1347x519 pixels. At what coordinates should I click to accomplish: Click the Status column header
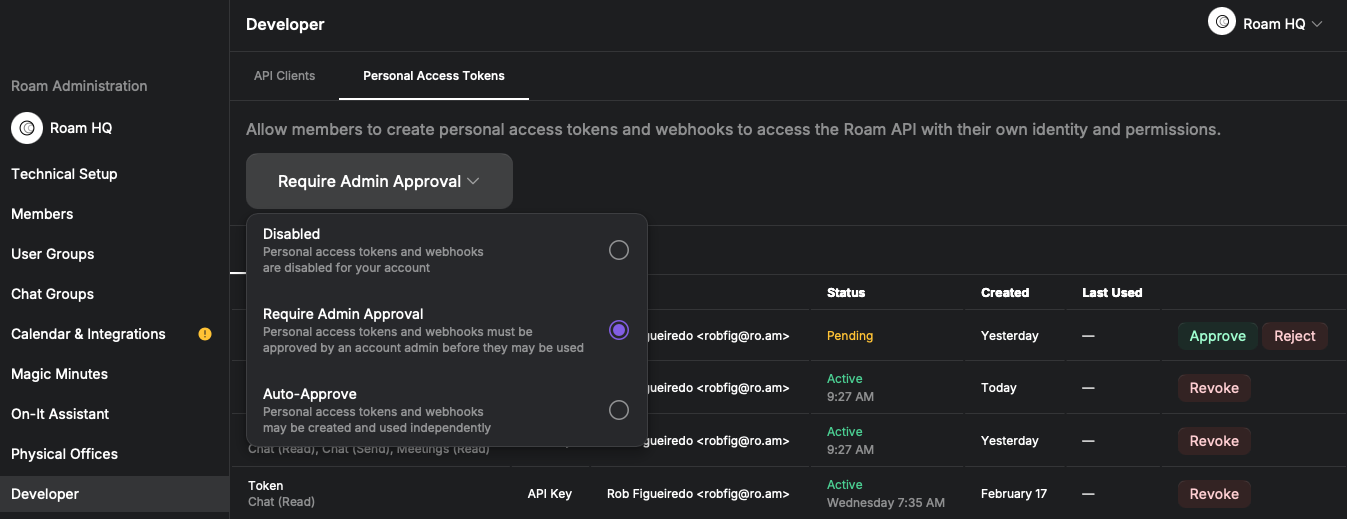846,293
